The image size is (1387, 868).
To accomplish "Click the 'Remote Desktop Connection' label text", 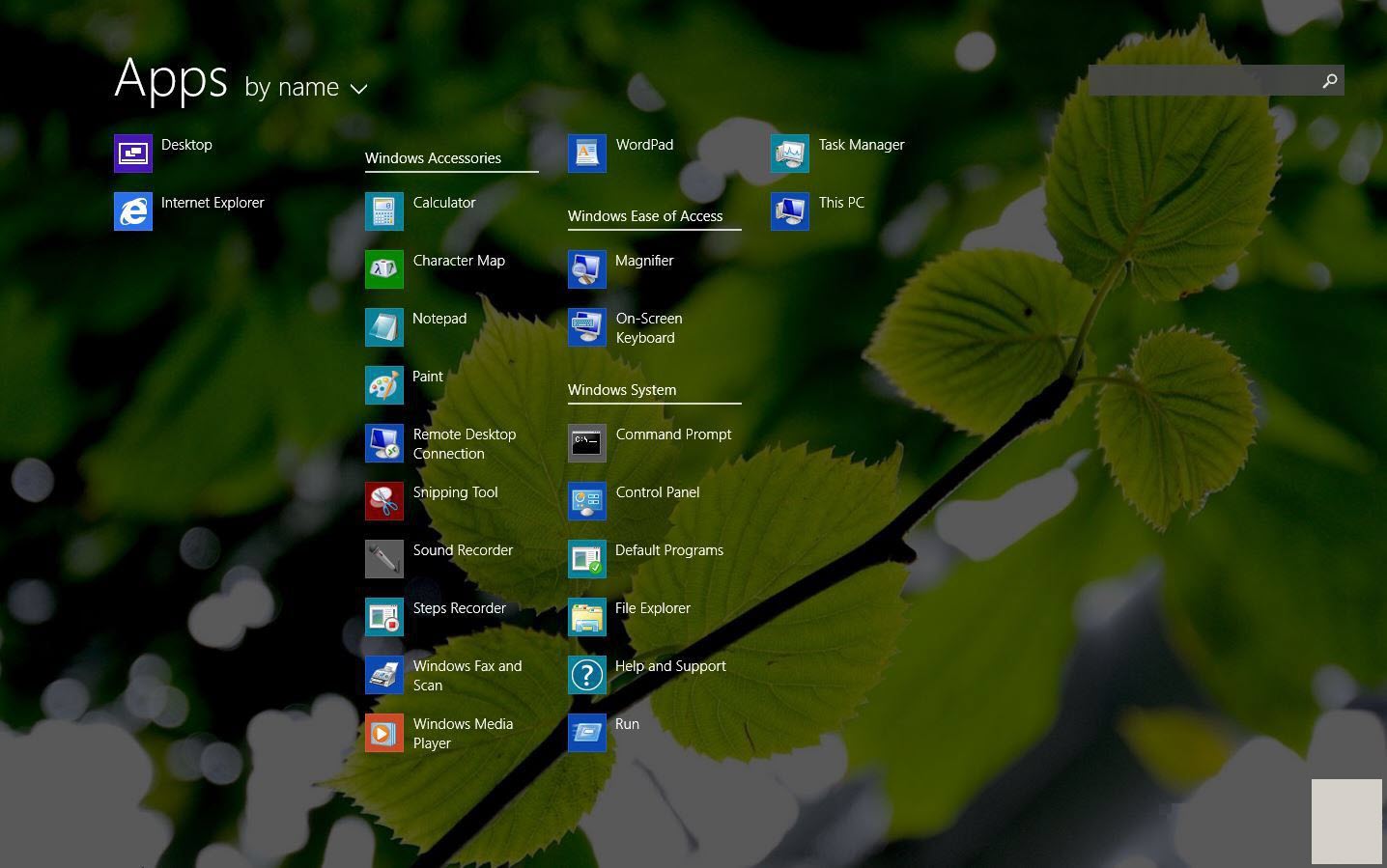I will (x=465, y=444).
